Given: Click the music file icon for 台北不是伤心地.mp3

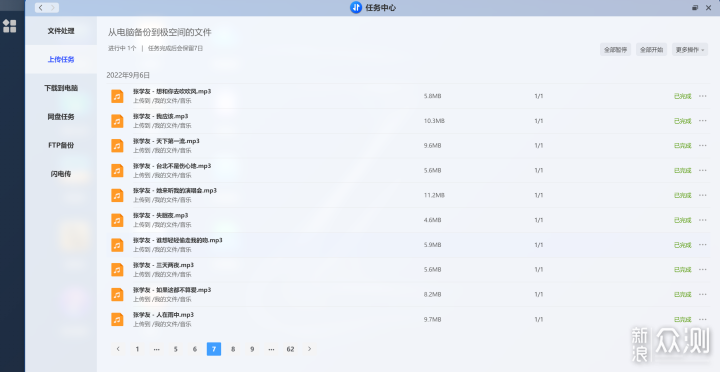Looking at the screenshot, I should pos(117,170).
